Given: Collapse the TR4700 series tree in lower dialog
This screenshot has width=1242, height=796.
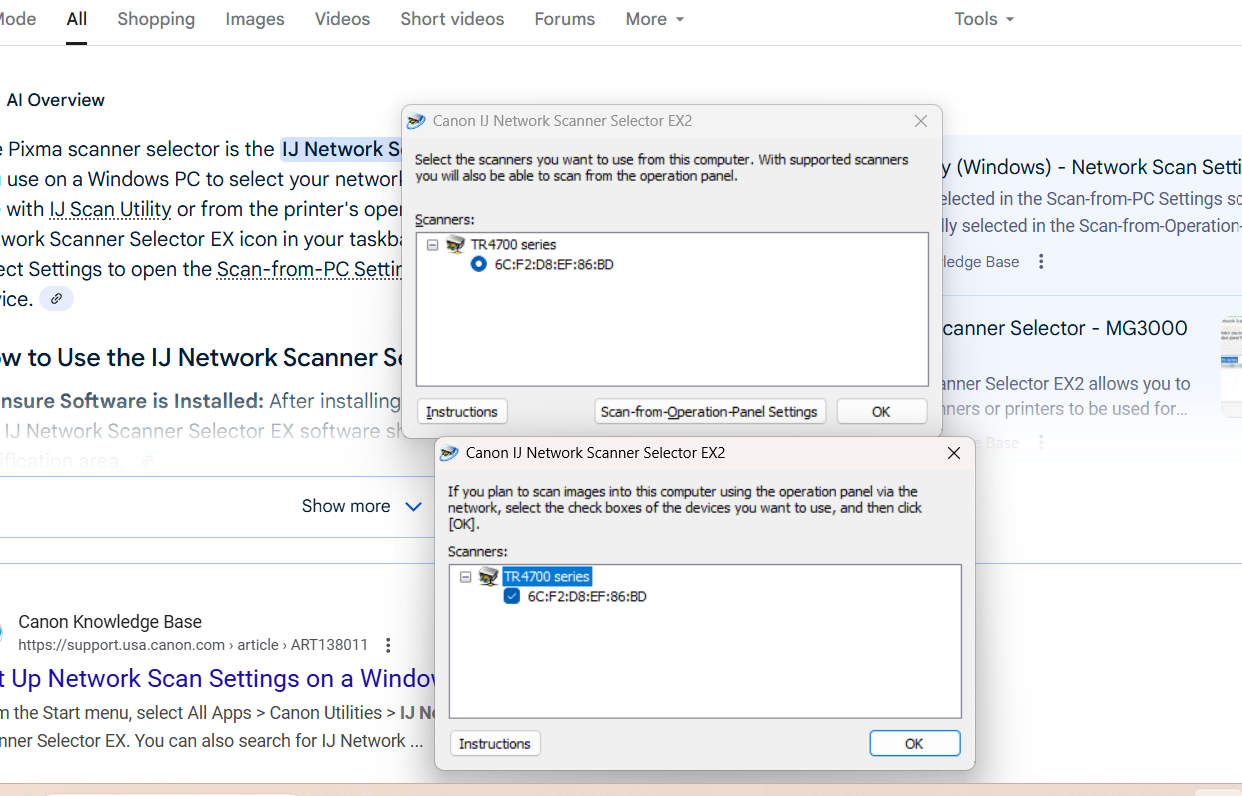Looking at the screenshot, I should [465, 577].
